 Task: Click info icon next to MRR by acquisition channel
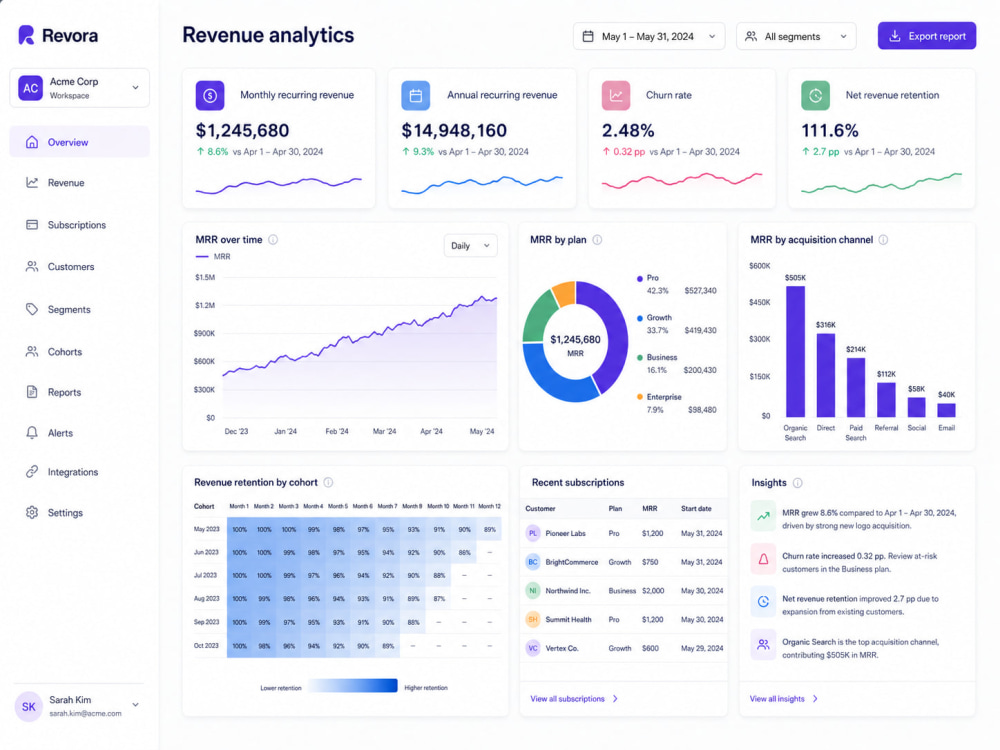883,240
